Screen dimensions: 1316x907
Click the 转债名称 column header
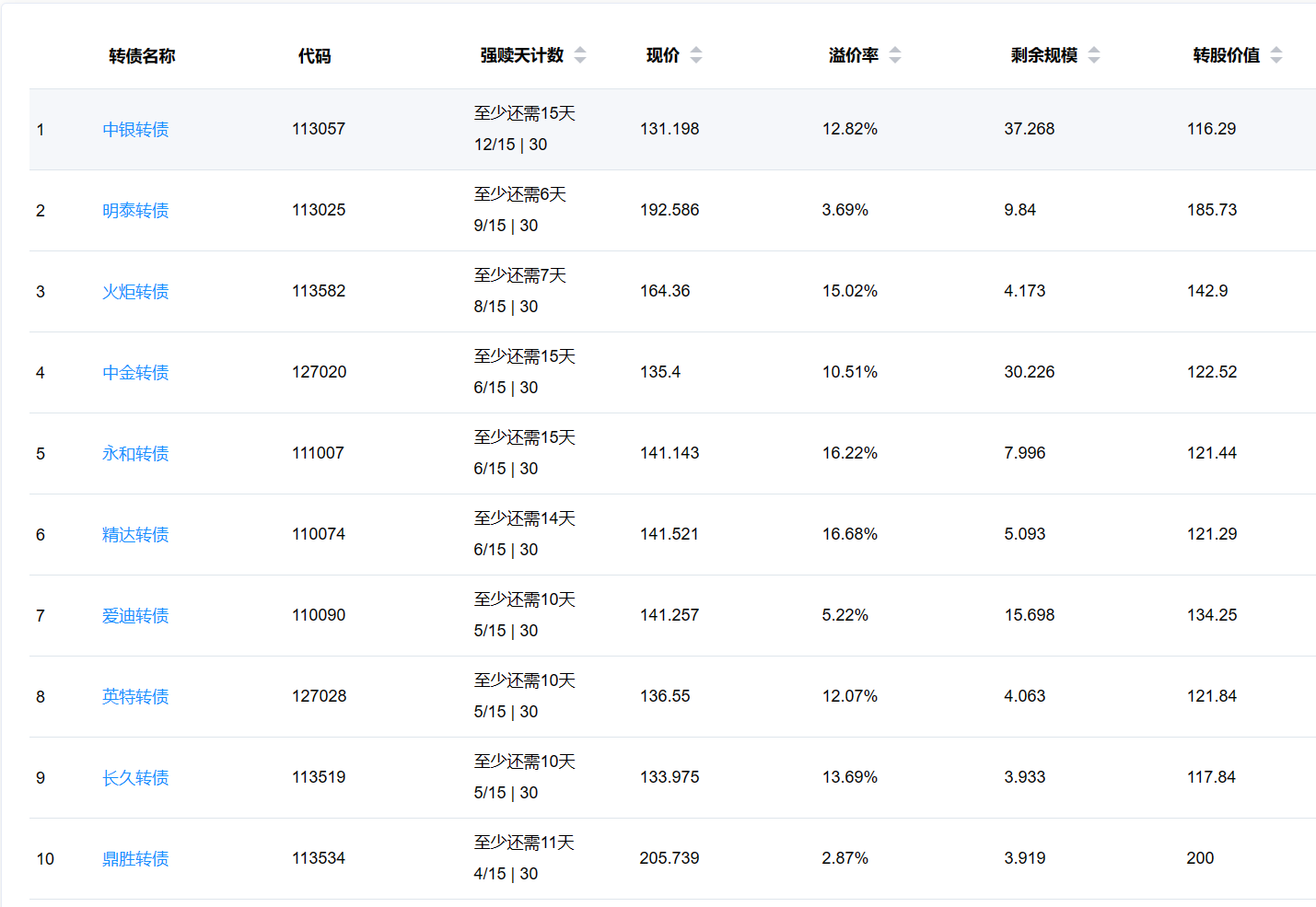coord(142,56)
